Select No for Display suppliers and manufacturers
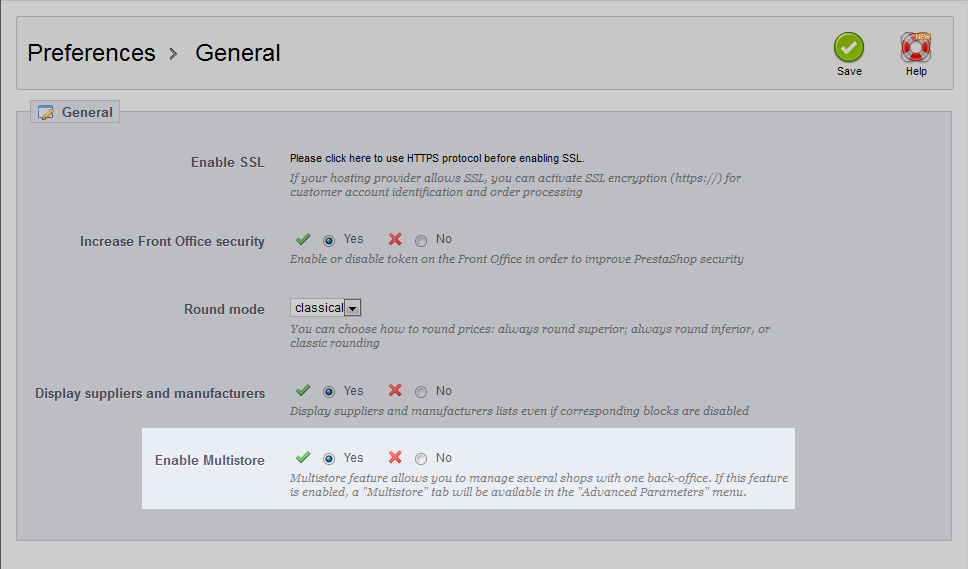968x569 pixels. point(421,392)
